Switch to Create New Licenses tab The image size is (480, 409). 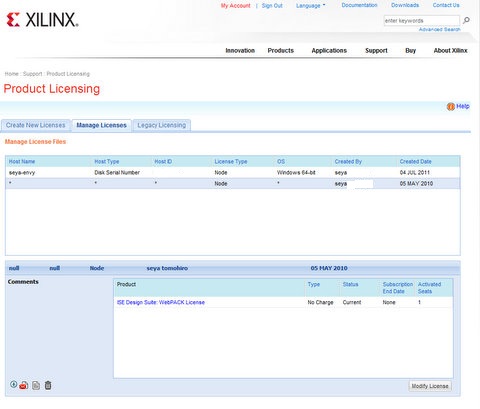(x=36, y=125)
